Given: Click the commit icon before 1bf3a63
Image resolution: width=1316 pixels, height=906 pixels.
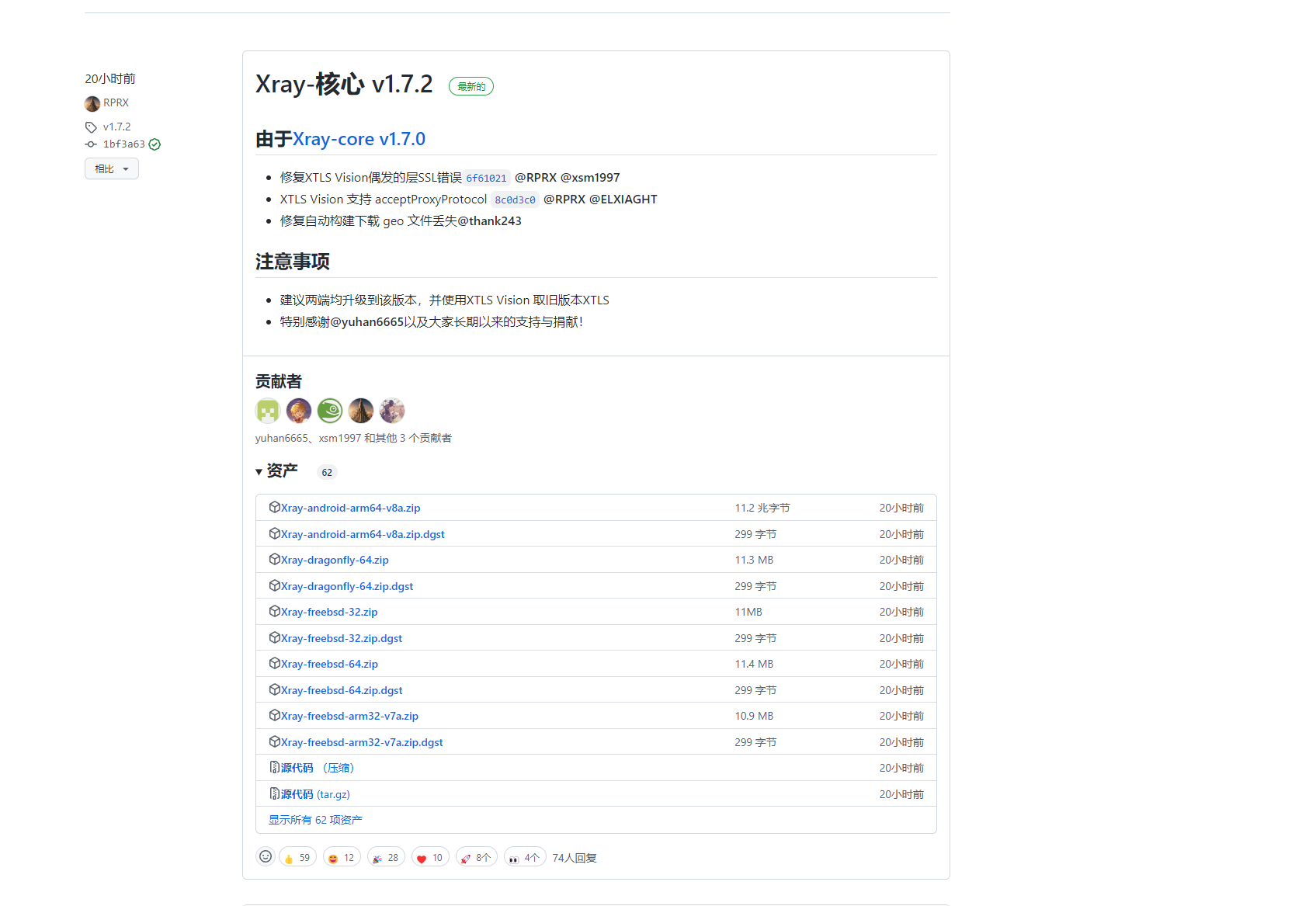Looking at the screenshot, I should coord(91,144).
